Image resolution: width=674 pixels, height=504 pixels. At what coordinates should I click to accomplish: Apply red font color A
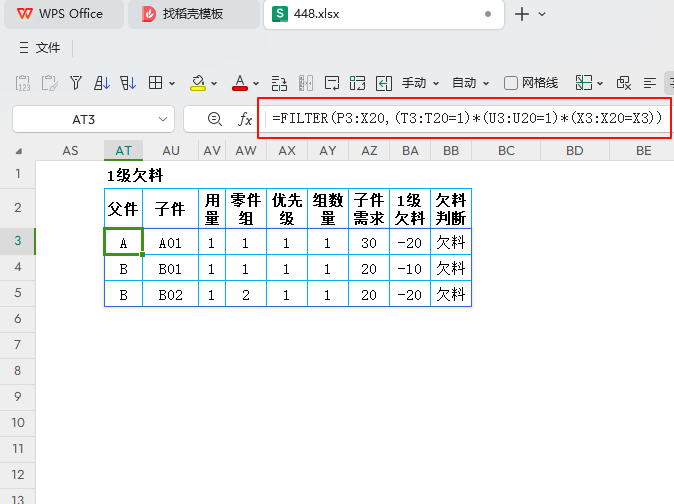point(240,82)
